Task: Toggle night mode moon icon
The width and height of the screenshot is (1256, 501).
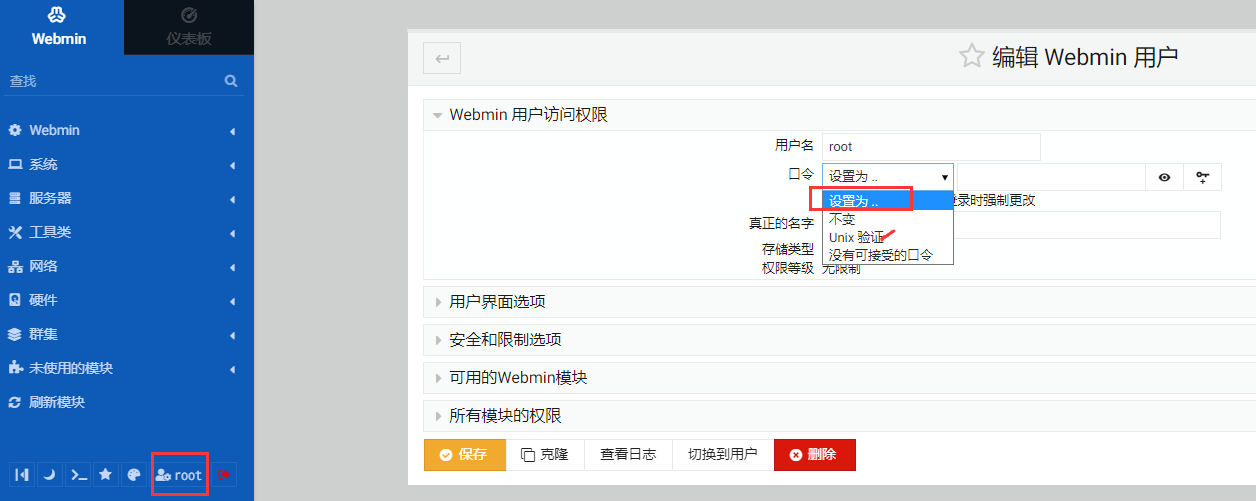Action: point(49,475)
